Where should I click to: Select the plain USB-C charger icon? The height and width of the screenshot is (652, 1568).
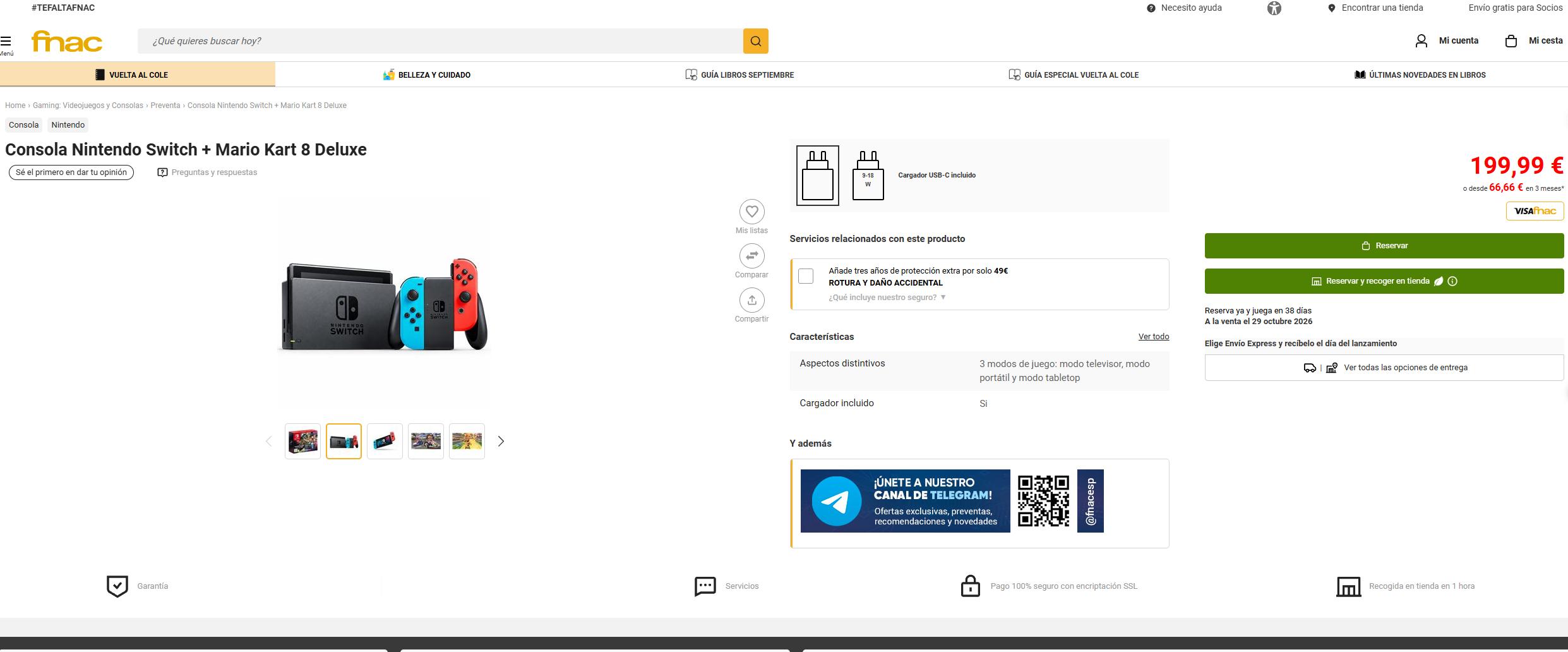pos(818,176)
